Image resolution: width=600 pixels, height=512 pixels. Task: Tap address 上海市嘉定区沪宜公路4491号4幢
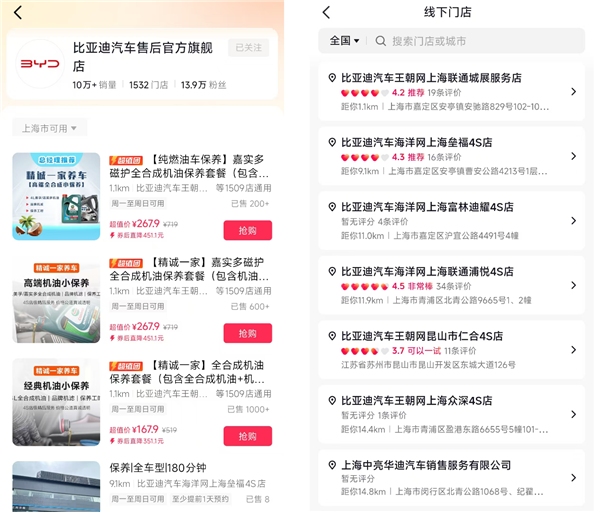tap(456, 236)
